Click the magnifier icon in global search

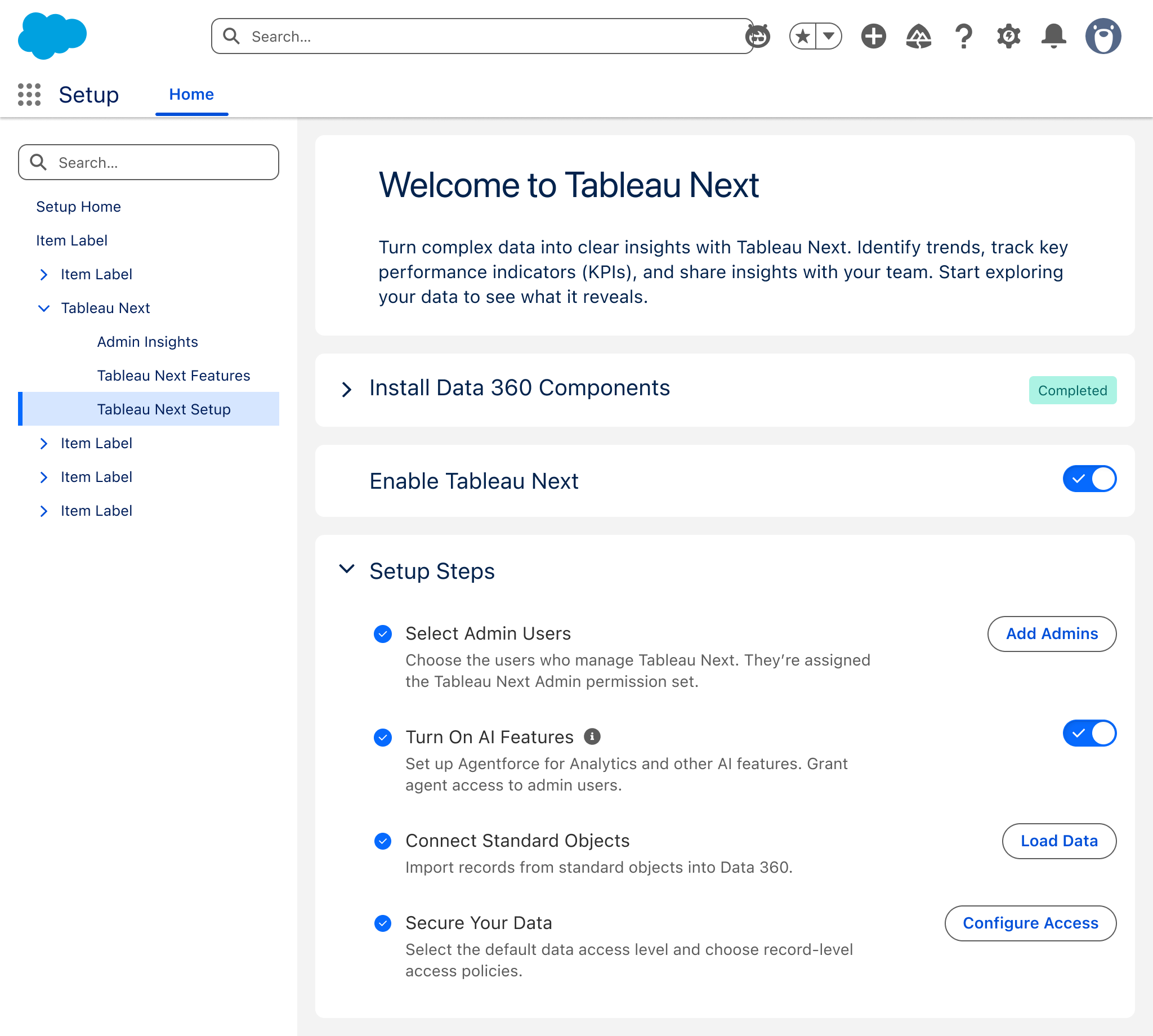tap(231, 37)
